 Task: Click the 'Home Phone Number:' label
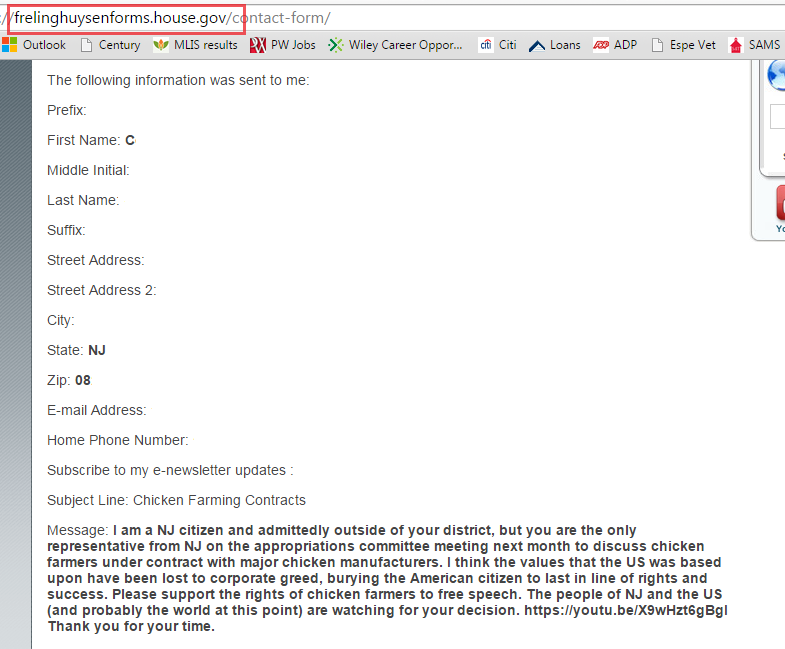(118, 440)
